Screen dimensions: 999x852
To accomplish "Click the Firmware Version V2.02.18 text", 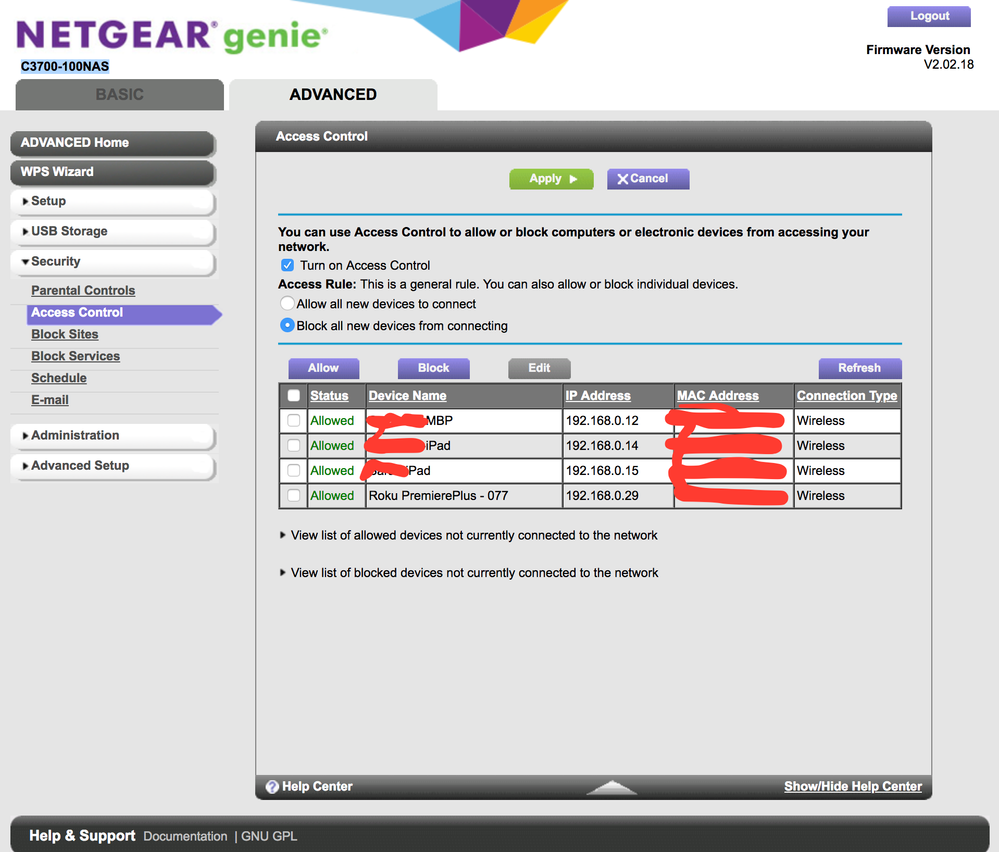I will [x=919, y=57].
